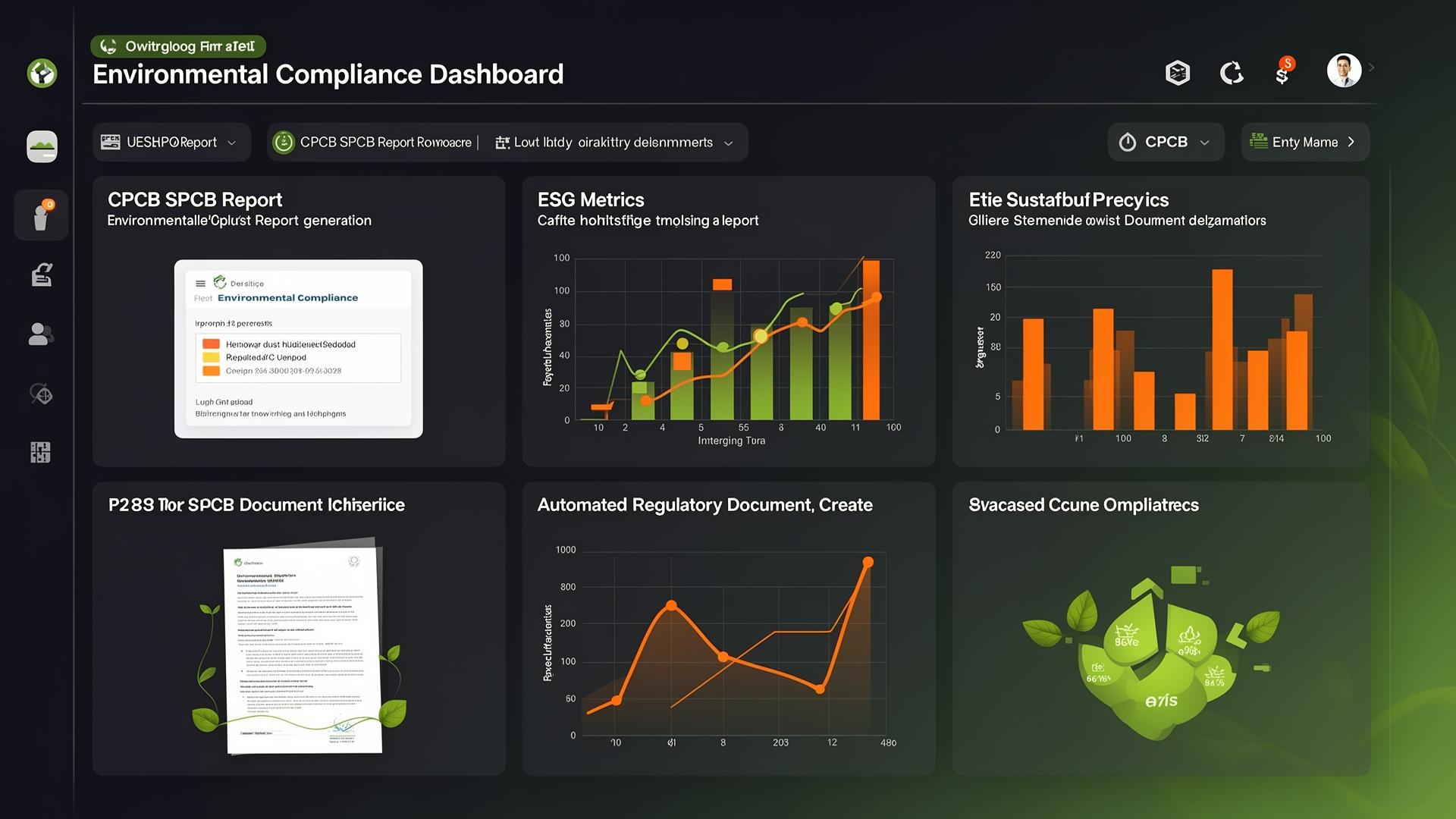Click the hexagon package icon in the header
1456x819 pixels.
(1178, 72)
